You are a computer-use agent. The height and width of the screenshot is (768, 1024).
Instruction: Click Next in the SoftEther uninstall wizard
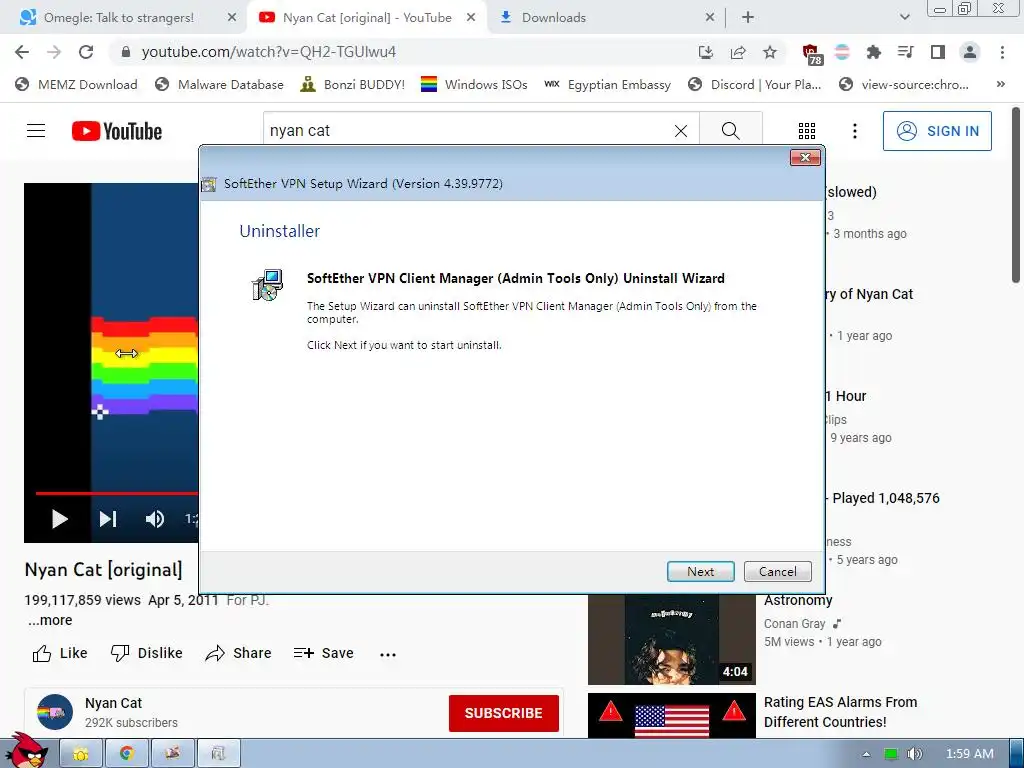tap(700, 571)
